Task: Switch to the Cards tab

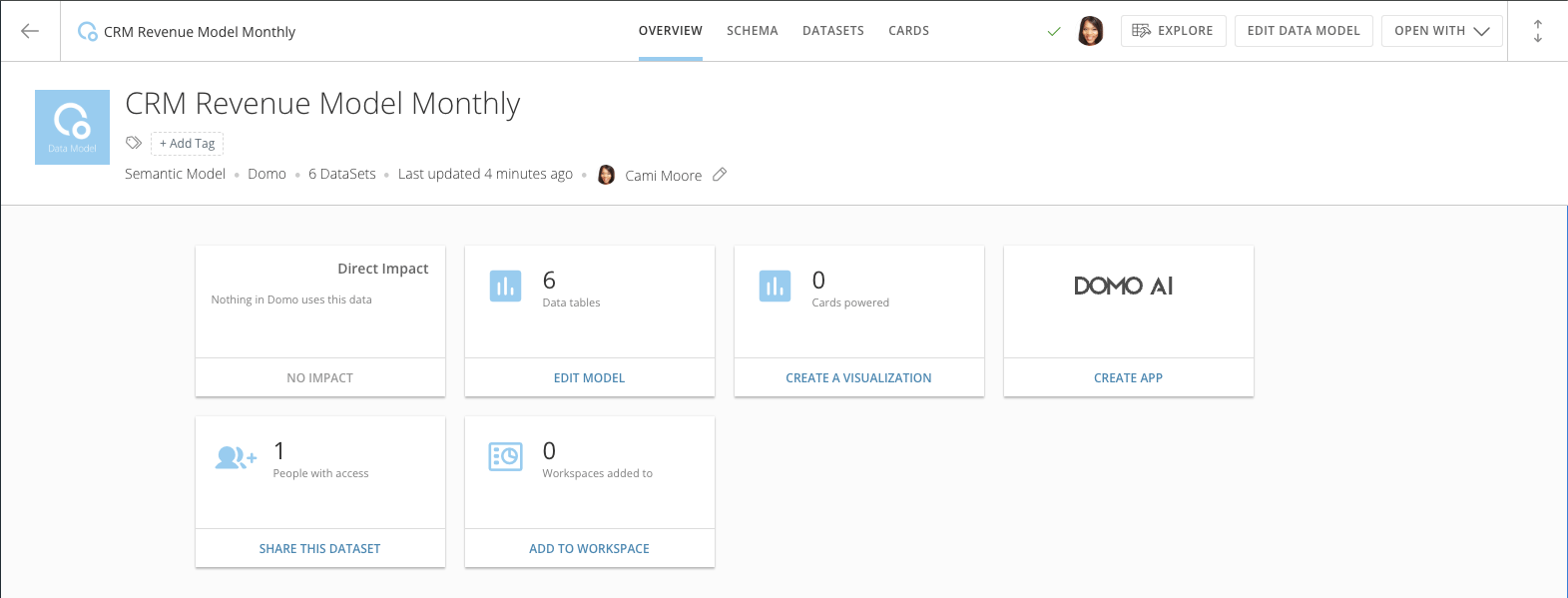Action: pos(909,31)
